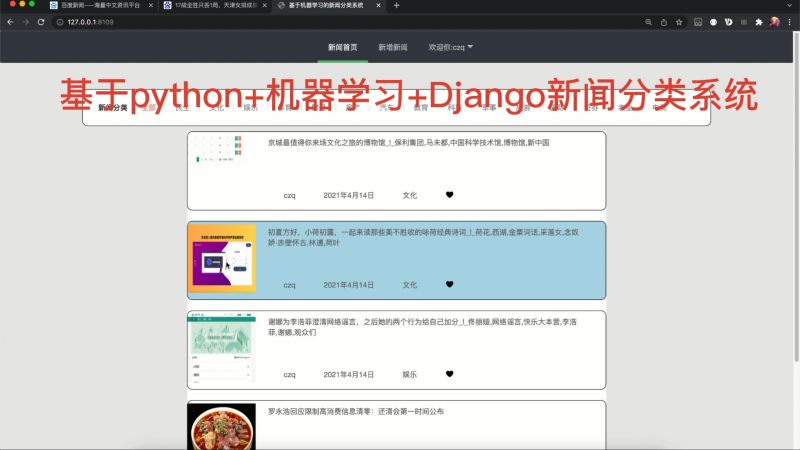Click the page vertical scrollbar
The width and height of the screenshot is (800, 450).
(796, 196)
